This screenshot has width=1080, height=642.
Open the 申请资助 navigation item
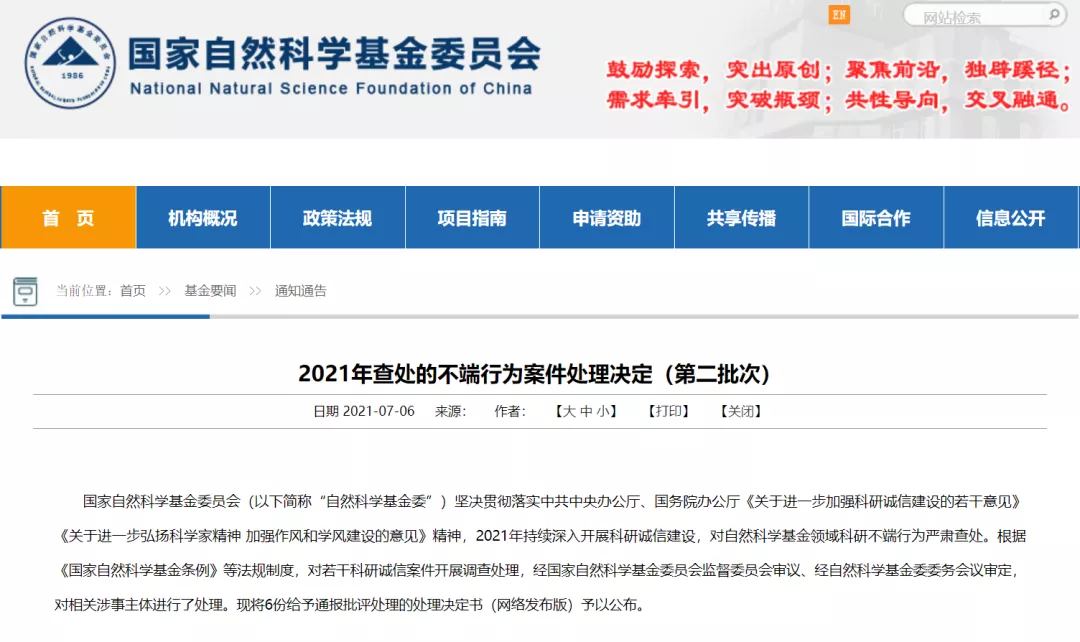(x=607, y=218)
